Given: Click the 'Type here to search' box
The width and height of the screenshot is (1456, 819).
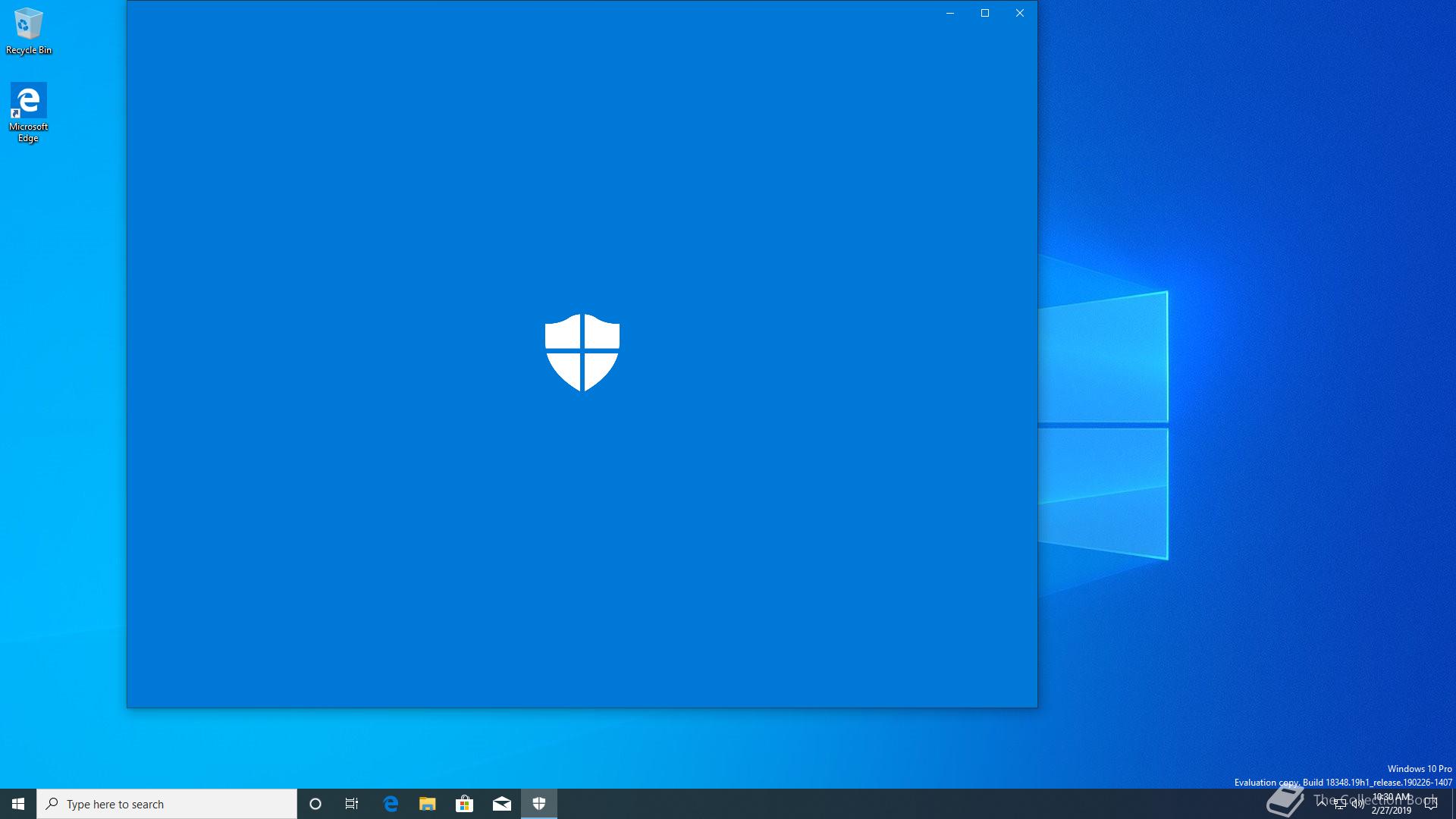Looking at the screenshot, I should [167, 804].
